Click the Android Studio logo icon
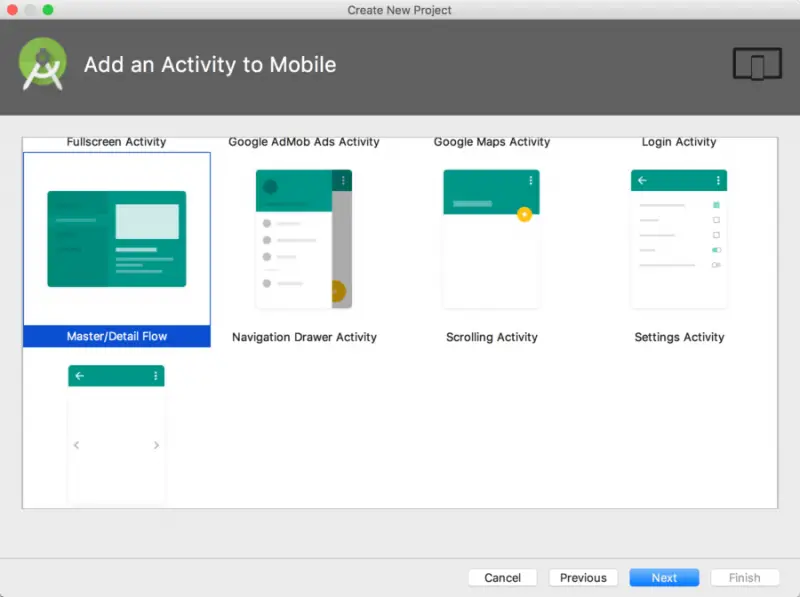 pyautogui.click(x=43, y=65)
